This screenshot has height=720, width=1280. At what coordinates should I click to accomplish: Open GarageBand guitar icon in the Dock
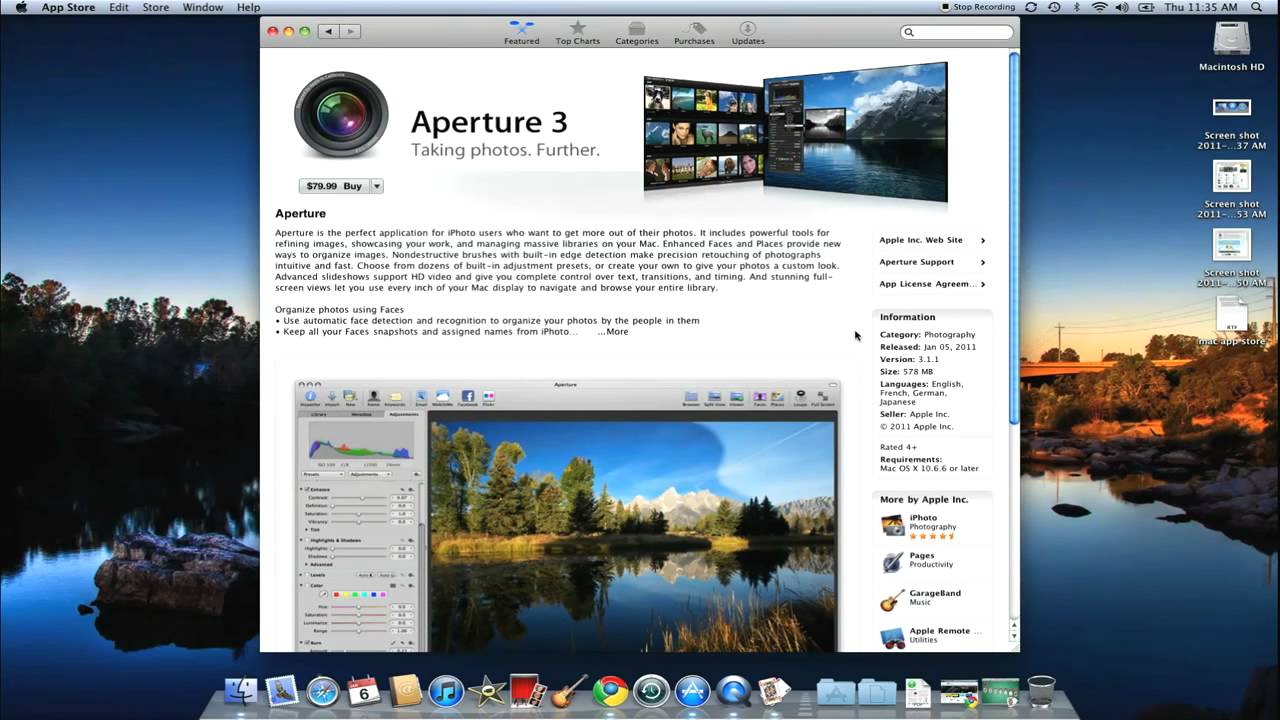click(x=569, y=691)
